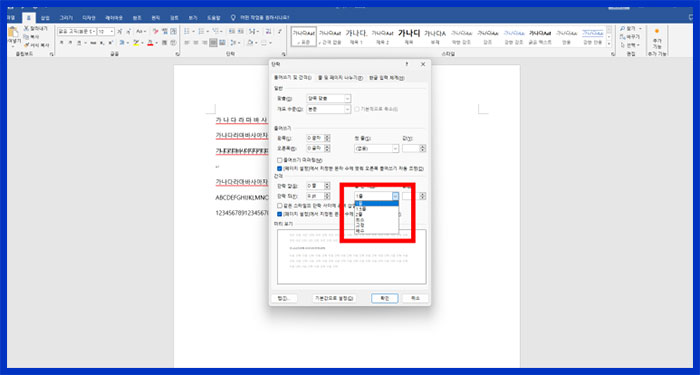Click the Center alignment icon
700x375 pixels.
tap(196, 43)
